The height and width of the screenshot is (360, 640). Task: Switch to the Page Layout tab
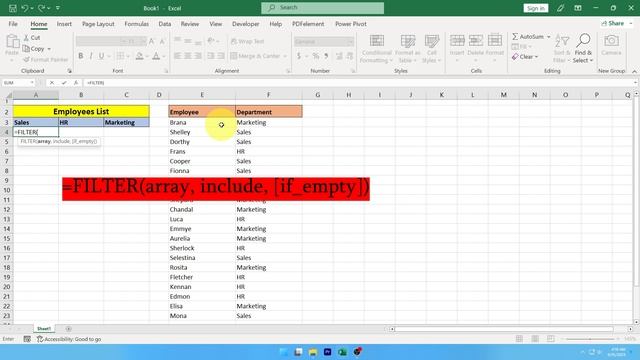coord(98,24)
